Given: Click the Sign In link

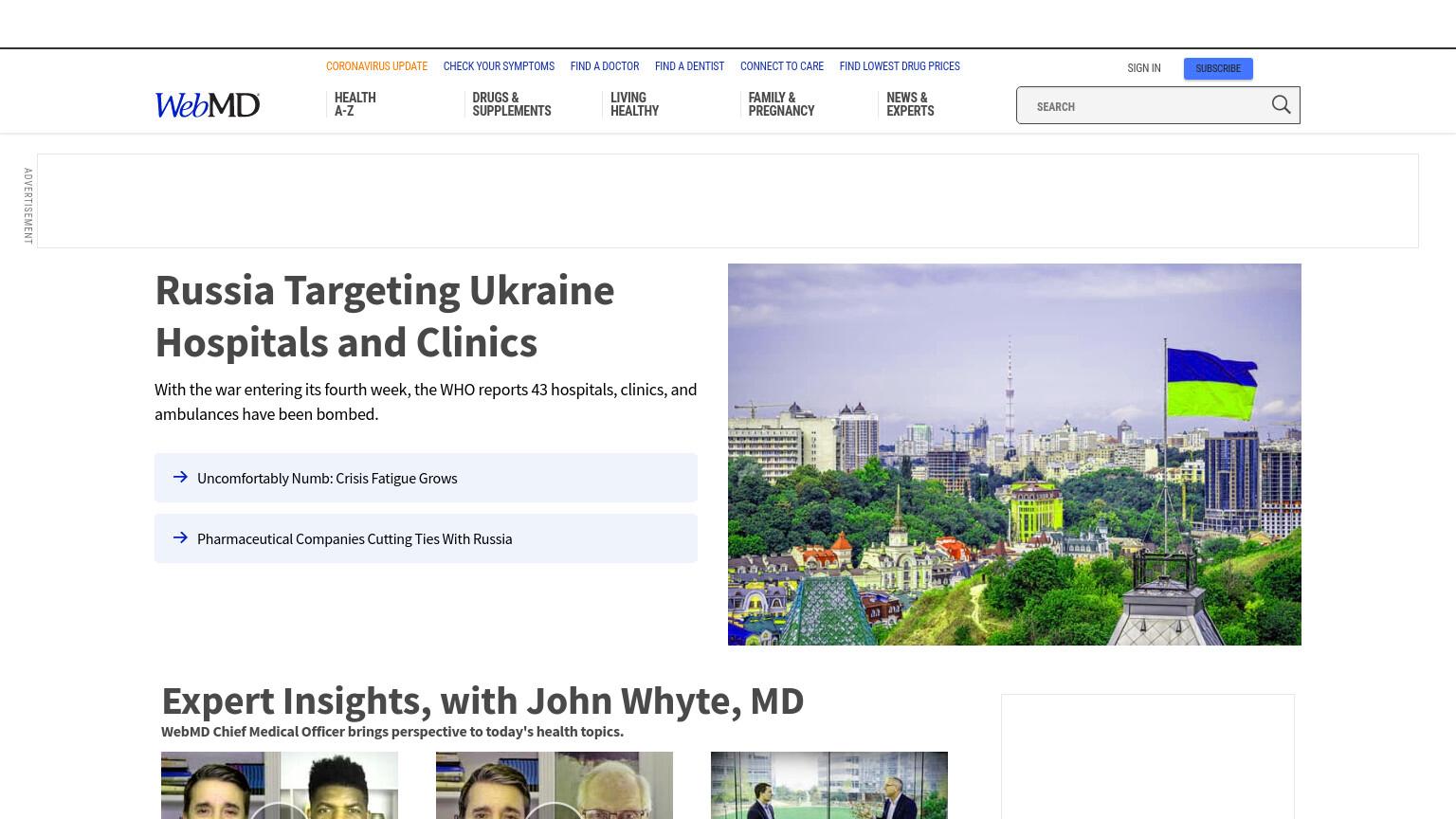Looking at the screenshot, I should [x=1144, y=68].
